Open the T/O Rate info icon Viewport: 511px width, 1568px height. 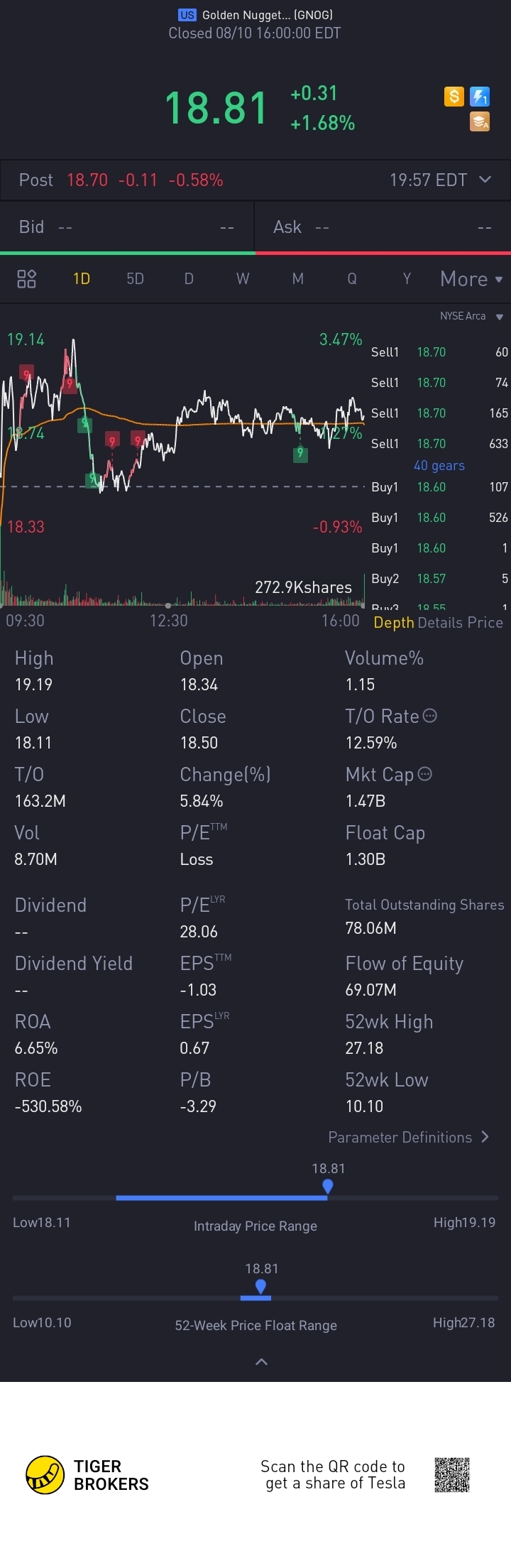429,716
